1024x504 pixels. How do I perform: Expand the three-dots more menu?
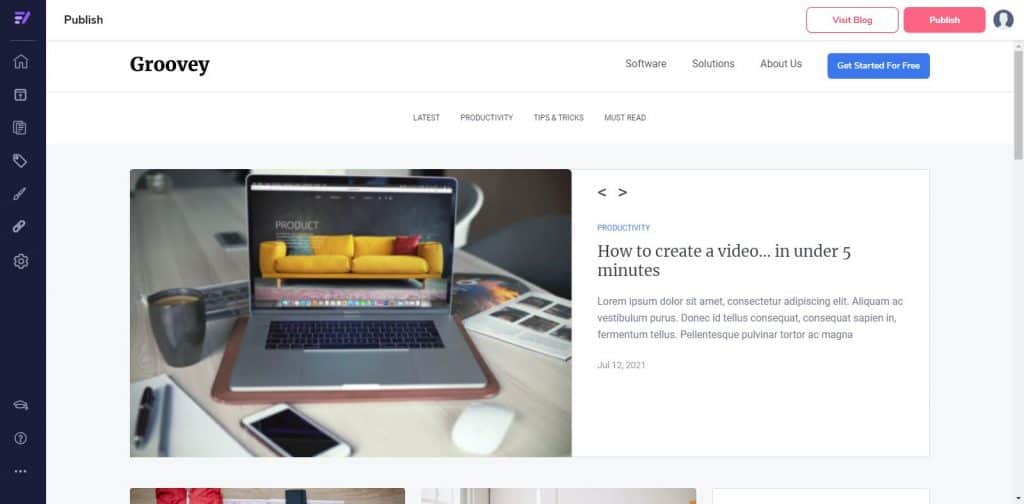click(21, 471)
